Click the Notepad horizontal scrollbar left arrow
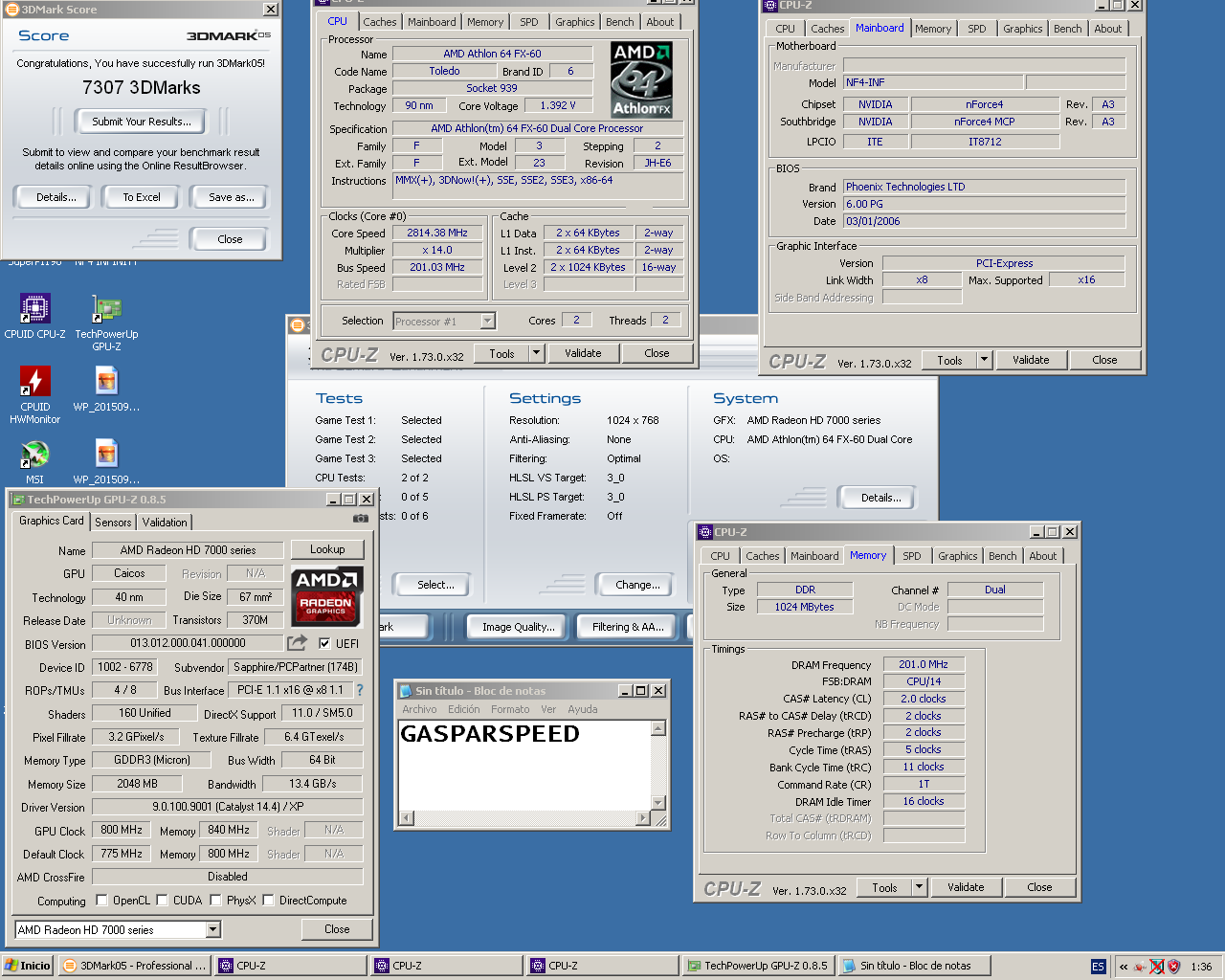The image size is (1225, 980). coord(407,817)
